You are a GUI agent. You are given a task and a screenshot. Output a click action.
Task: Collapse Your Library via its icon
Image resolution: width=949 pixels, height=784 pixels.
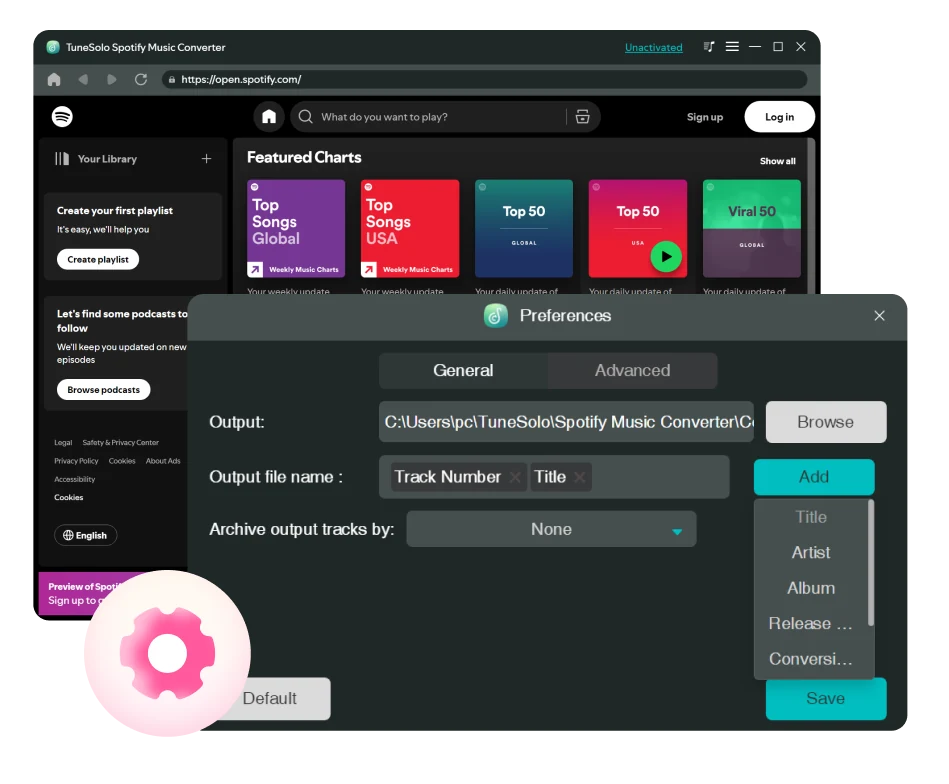pyautogui.click(x=62, y=159)
